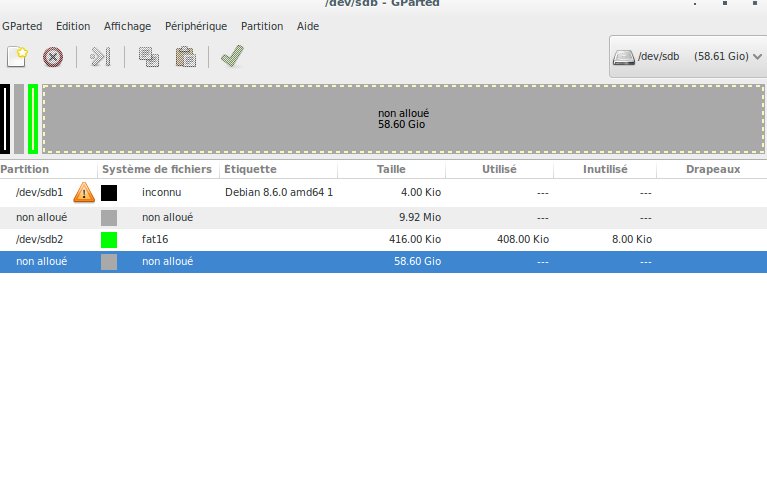The width and height of the screenshot is (767, 500).
Task: Click the green Apply all operations checkmark
Action: 232,56
